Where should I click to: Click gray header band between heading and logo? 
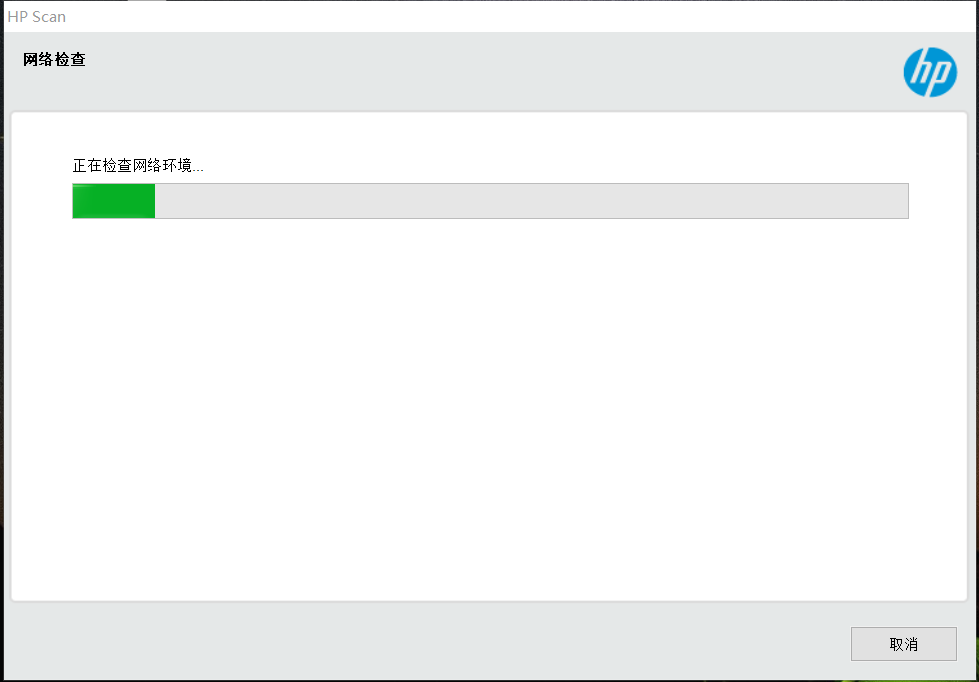(493, 72)
